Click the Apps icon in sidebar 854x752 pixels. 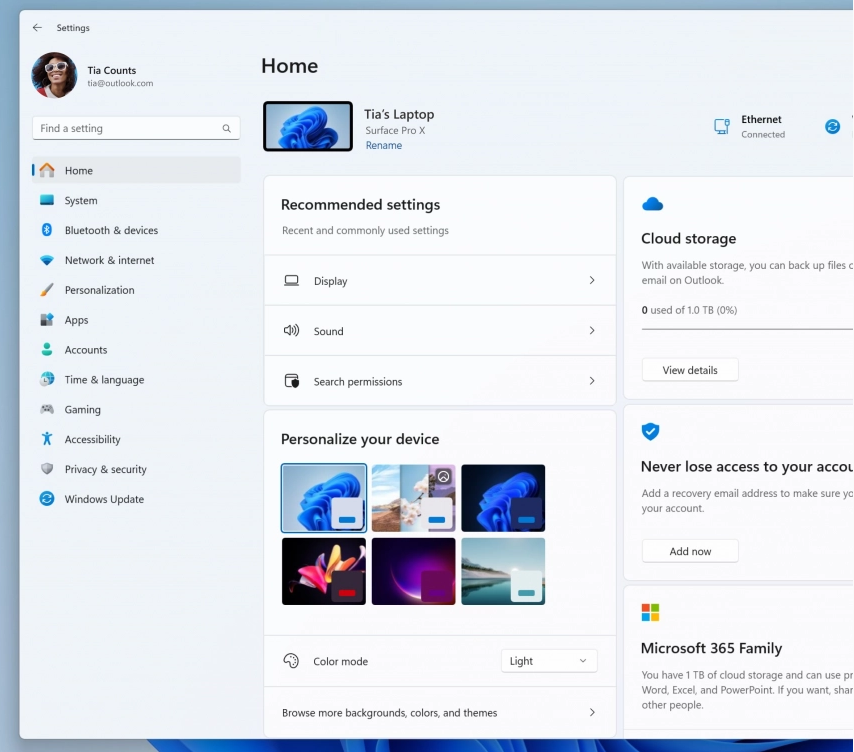(47, 320)
